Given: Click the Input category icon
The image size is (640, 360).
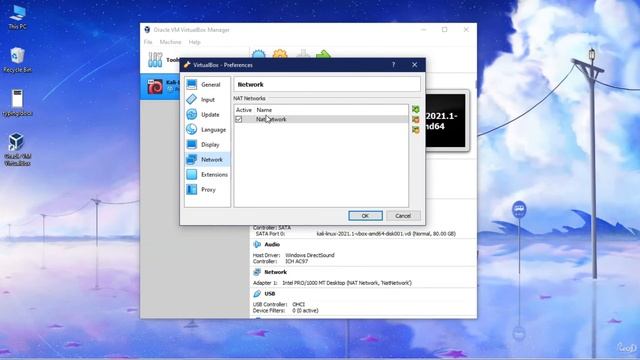Looking at the screenshot, I should (191, 99).
